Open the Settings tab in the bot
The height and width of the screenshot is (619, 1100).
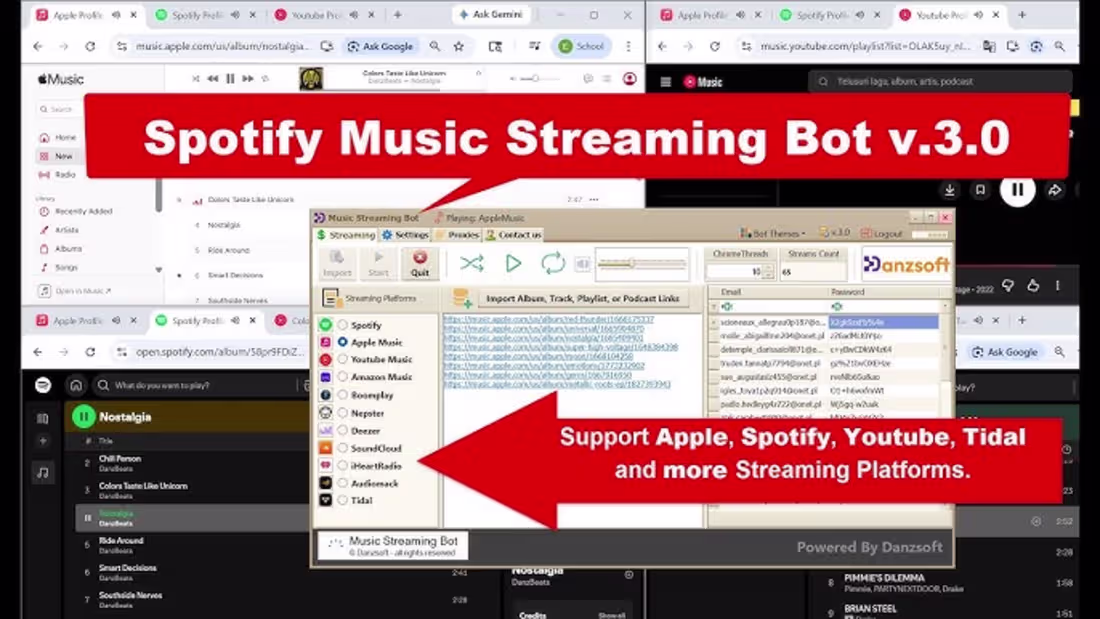point(405,234)
